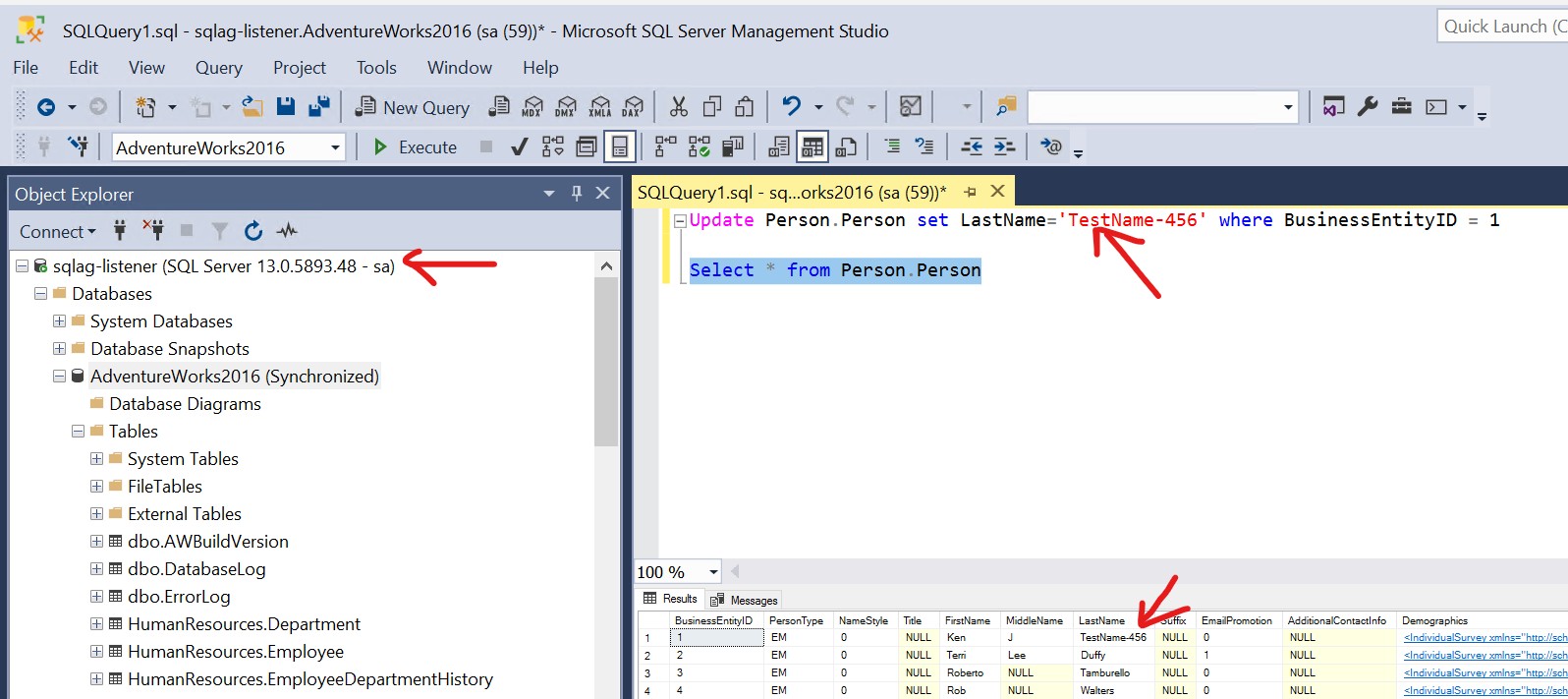Toggle IntelliSense Enabled button

pyautogui.click(x=620, y=147)
